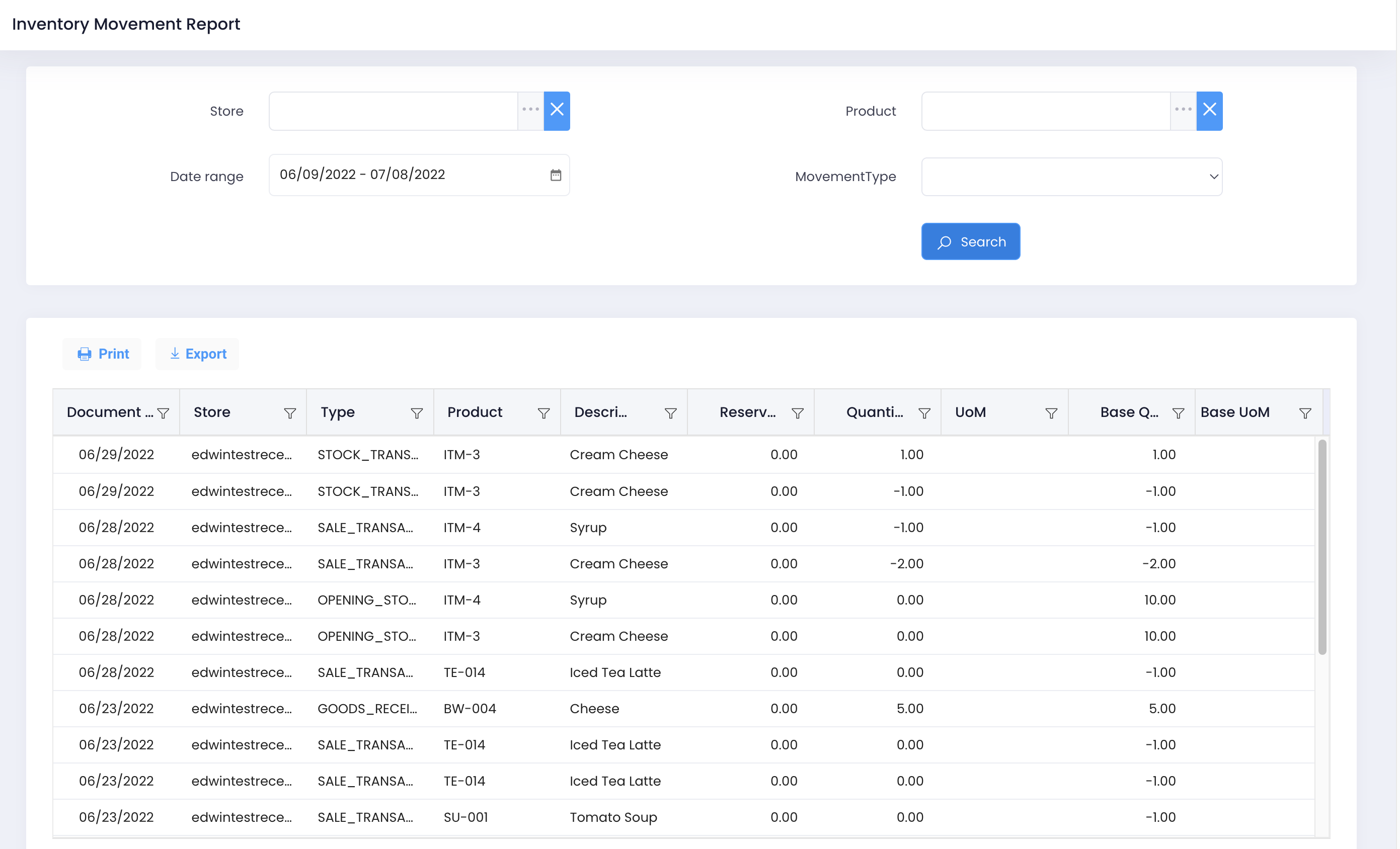1400x849 pixels.
Task: Filter the Description column
Action: coord(670,413)
